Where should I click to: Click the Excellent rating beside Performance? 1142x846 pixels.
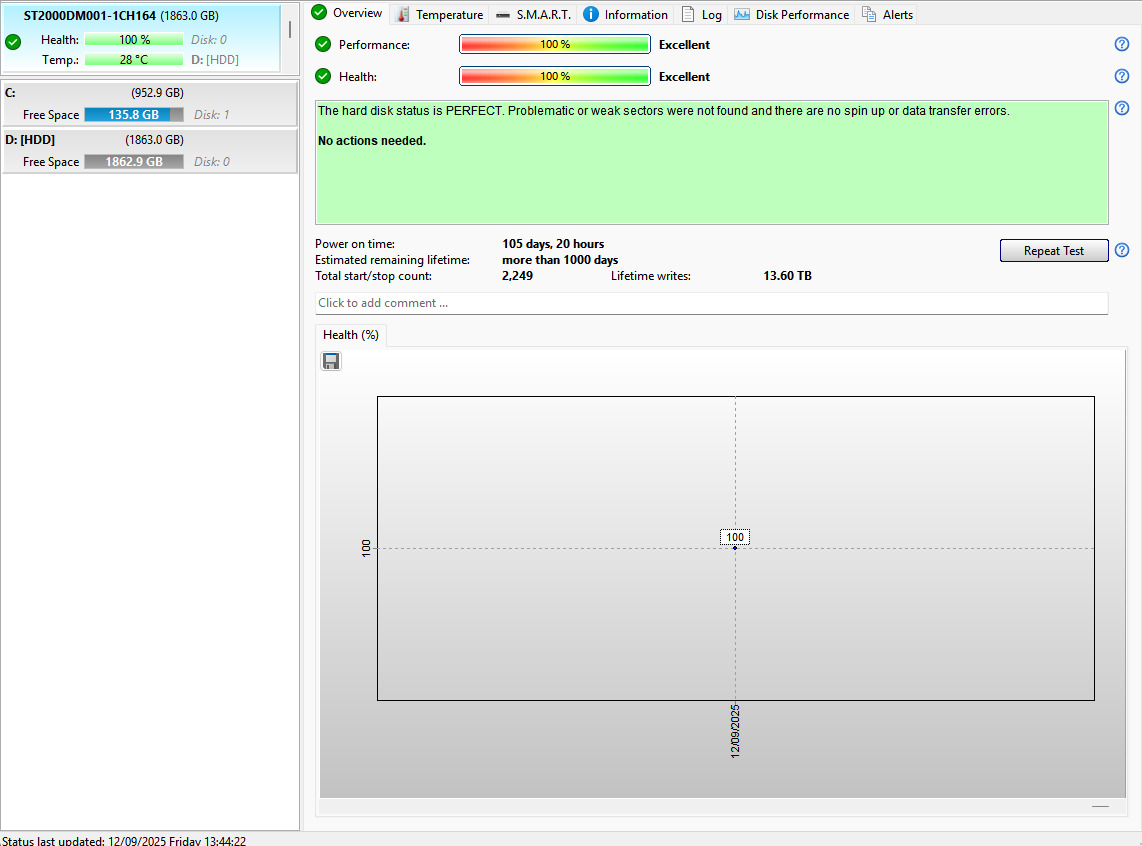click(x=684, y=44)
